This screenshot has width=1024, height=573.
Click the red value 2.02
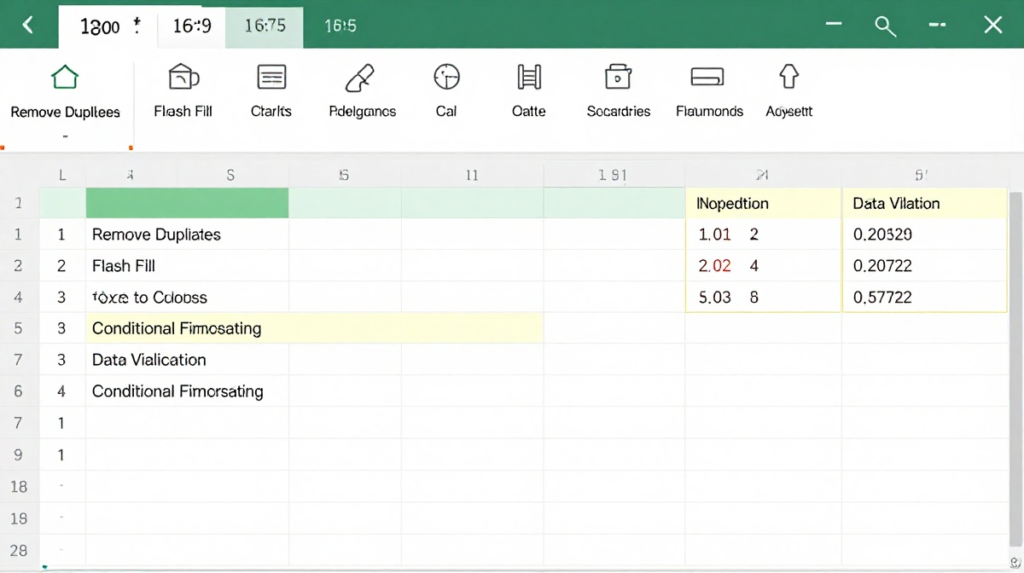(714, 266)
